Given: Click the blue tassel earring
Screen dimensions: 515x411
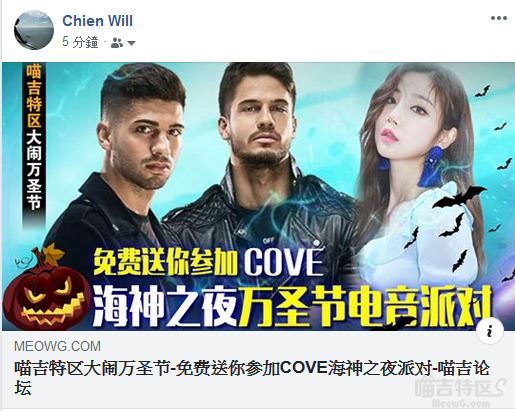Looking at the screenshot, I should (x=430, y=166).
